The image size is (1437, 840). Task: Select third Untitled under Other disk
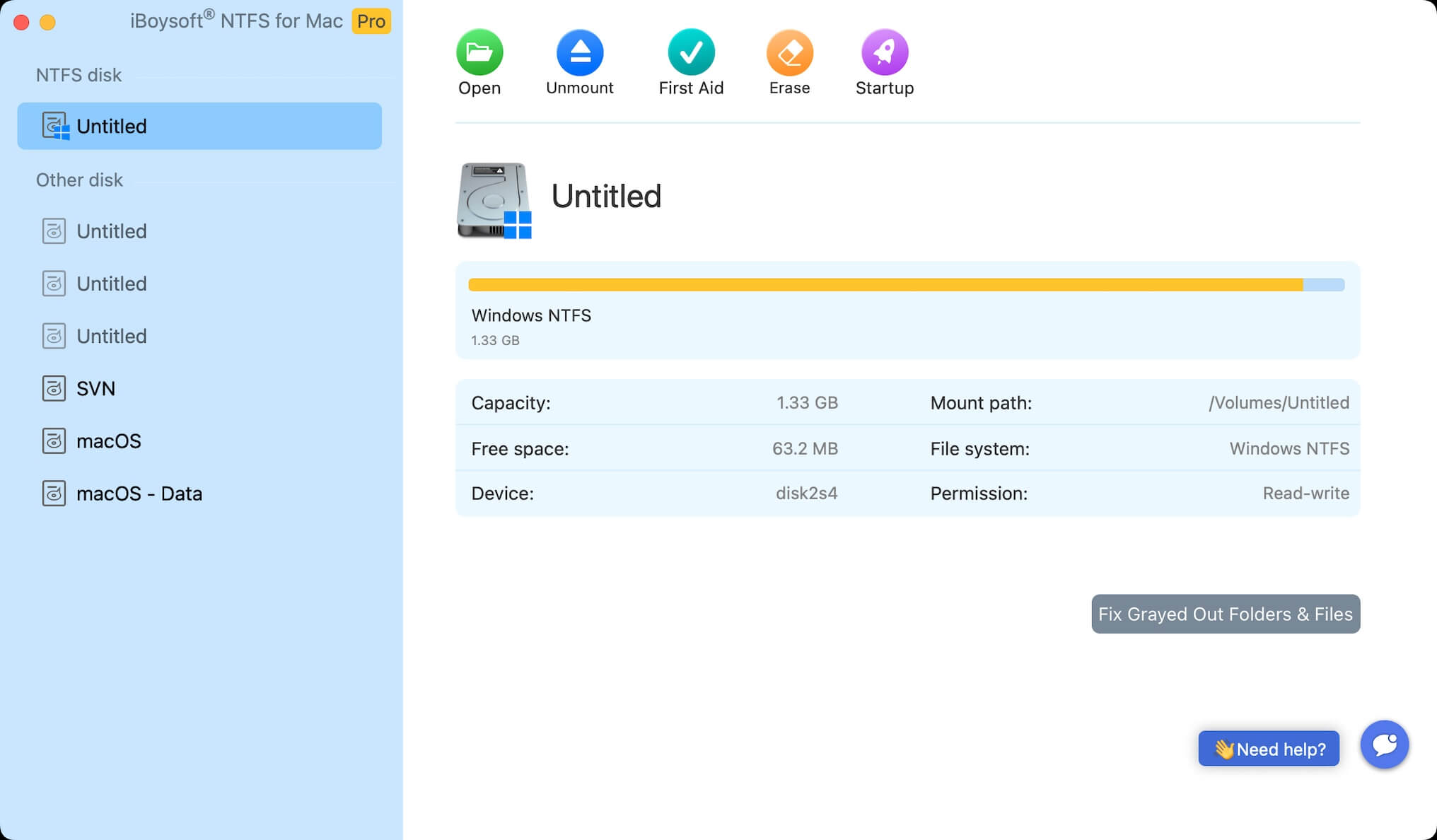pos(112,336)
